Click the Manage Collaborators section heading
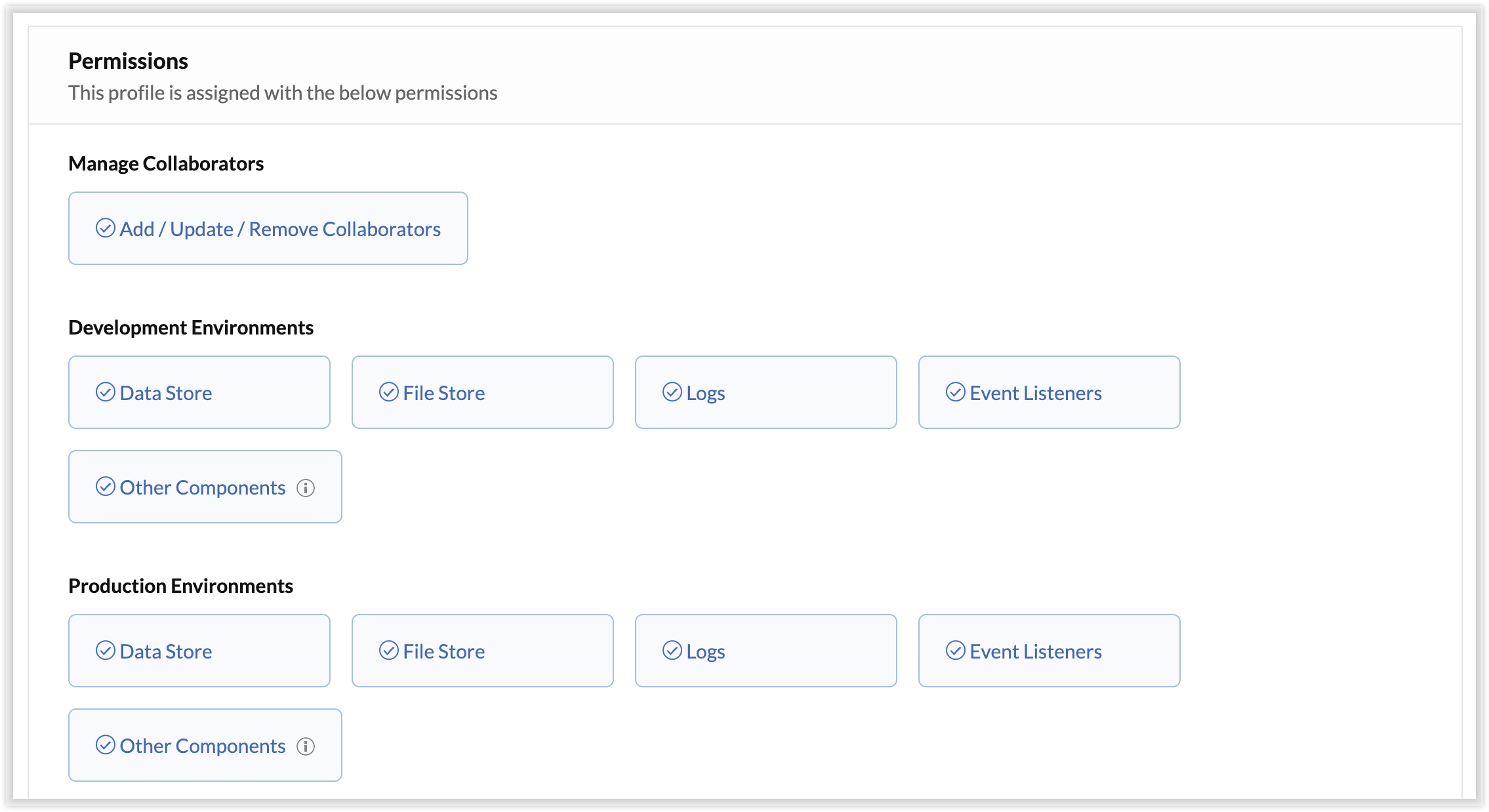The image size is (1489, 812). click(x=165, y=163)
